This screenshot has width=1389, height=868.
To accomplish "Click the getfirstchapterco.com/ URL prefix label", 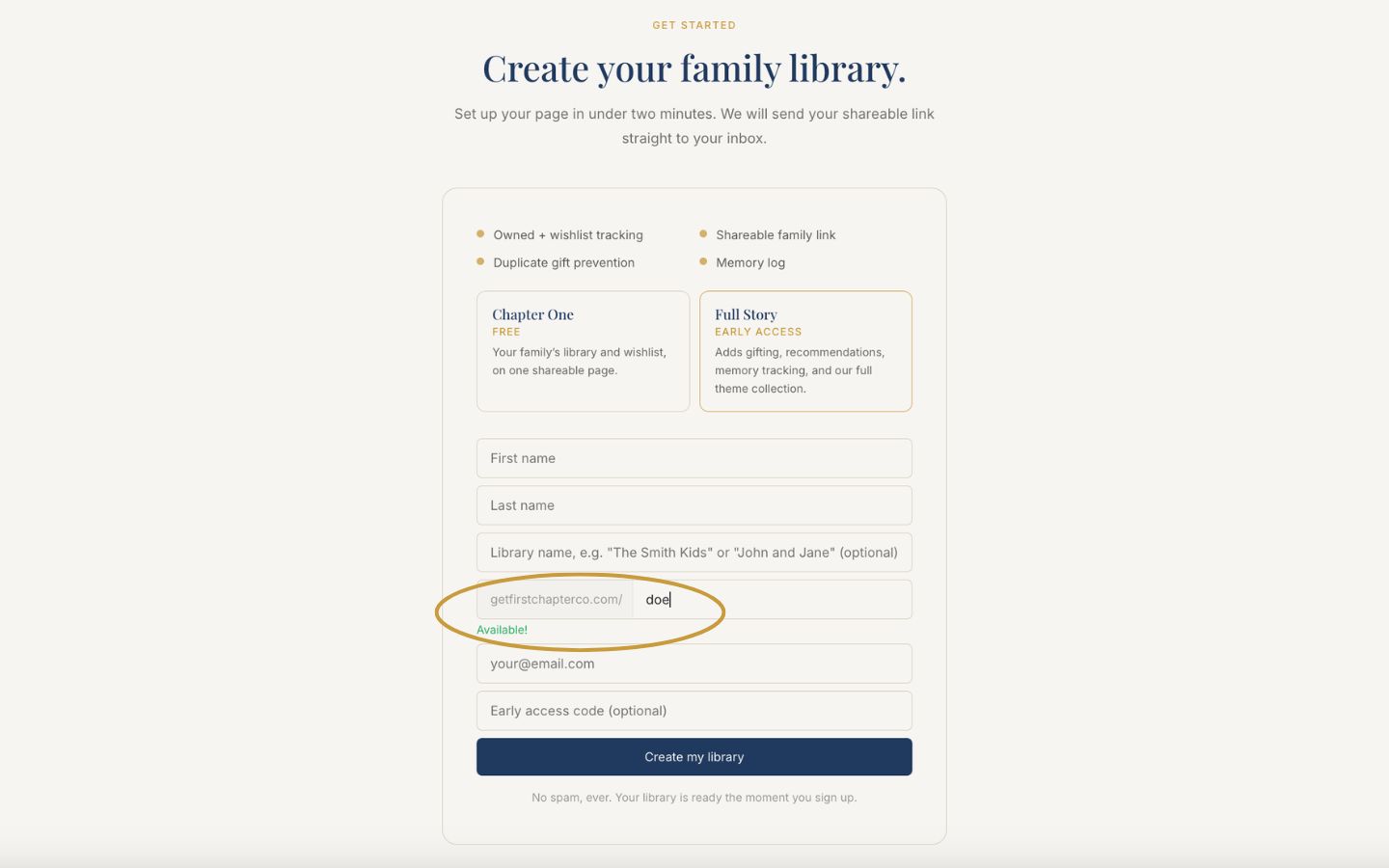I will point(556,599).
